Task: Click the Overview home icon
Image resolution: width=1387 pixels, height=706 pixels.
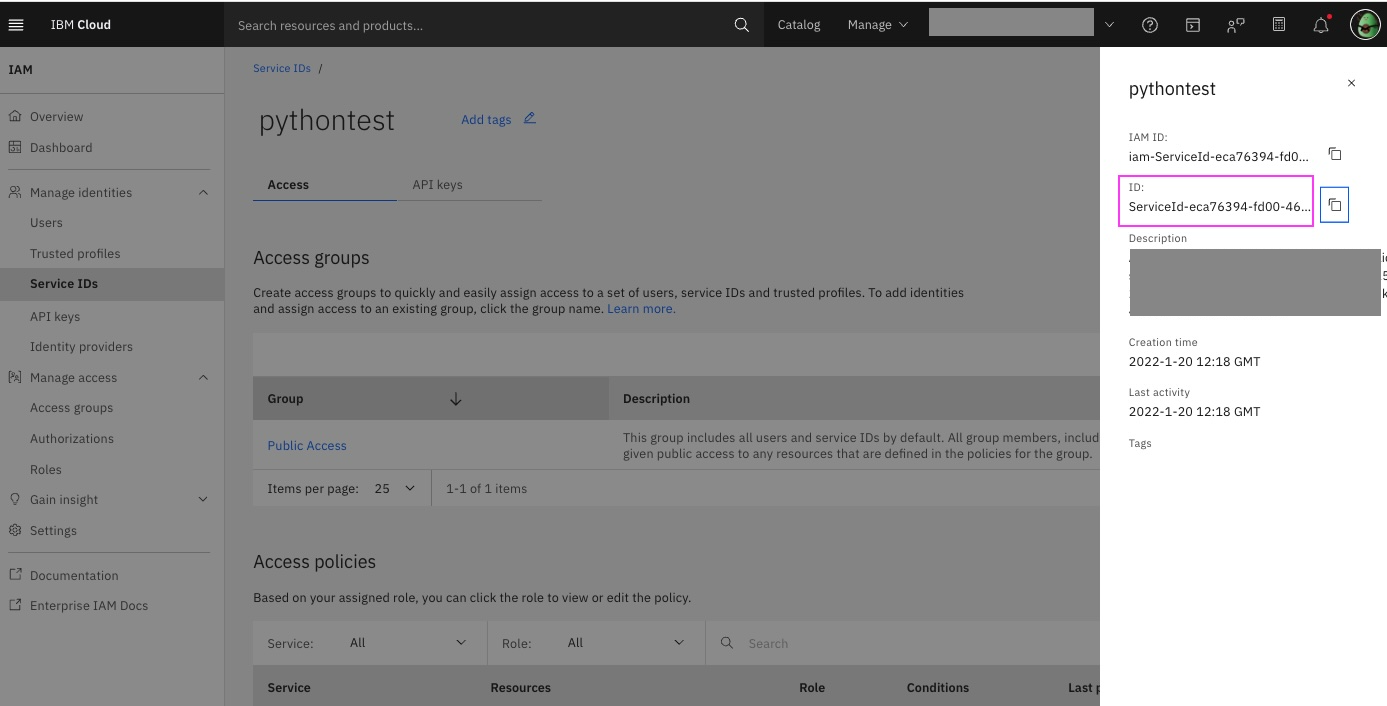Action: coord(15,116)
